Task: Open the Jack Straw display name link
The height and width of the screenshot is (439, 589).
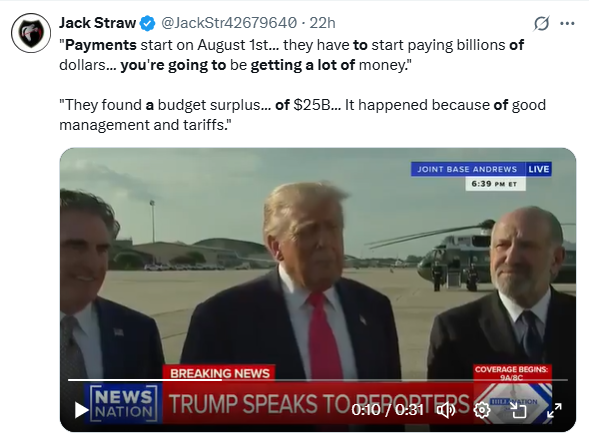Action: click(x=97, y=23)
